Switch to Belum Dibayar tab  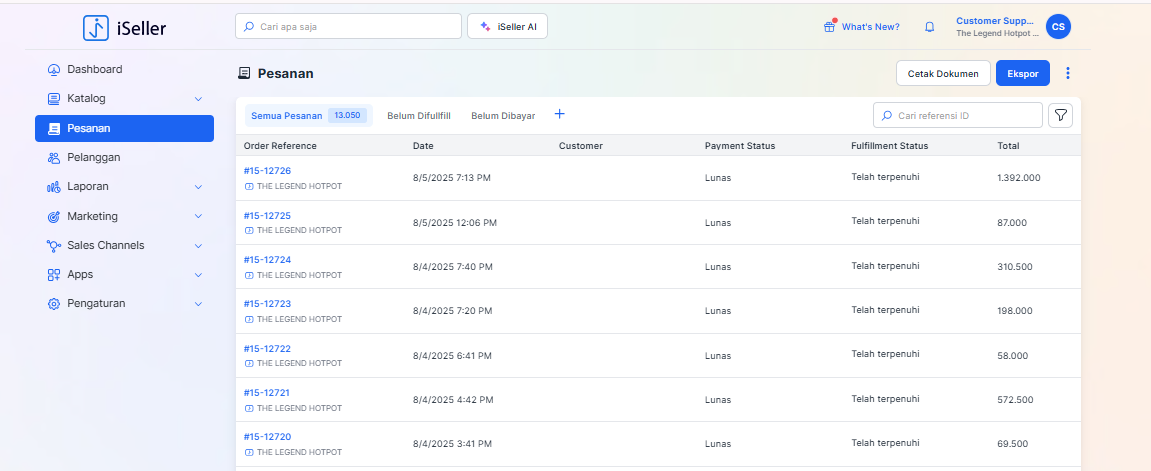click(503, 116)
